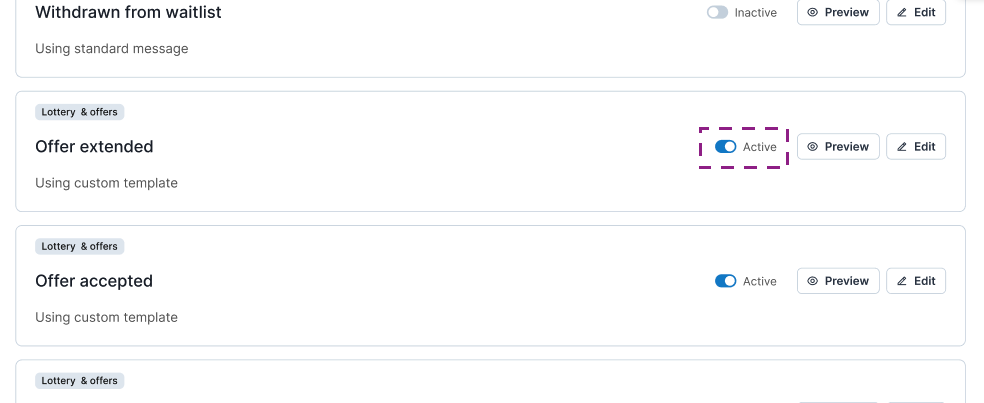Enable the Withdrawn from waitlist toggle switch

717,13
